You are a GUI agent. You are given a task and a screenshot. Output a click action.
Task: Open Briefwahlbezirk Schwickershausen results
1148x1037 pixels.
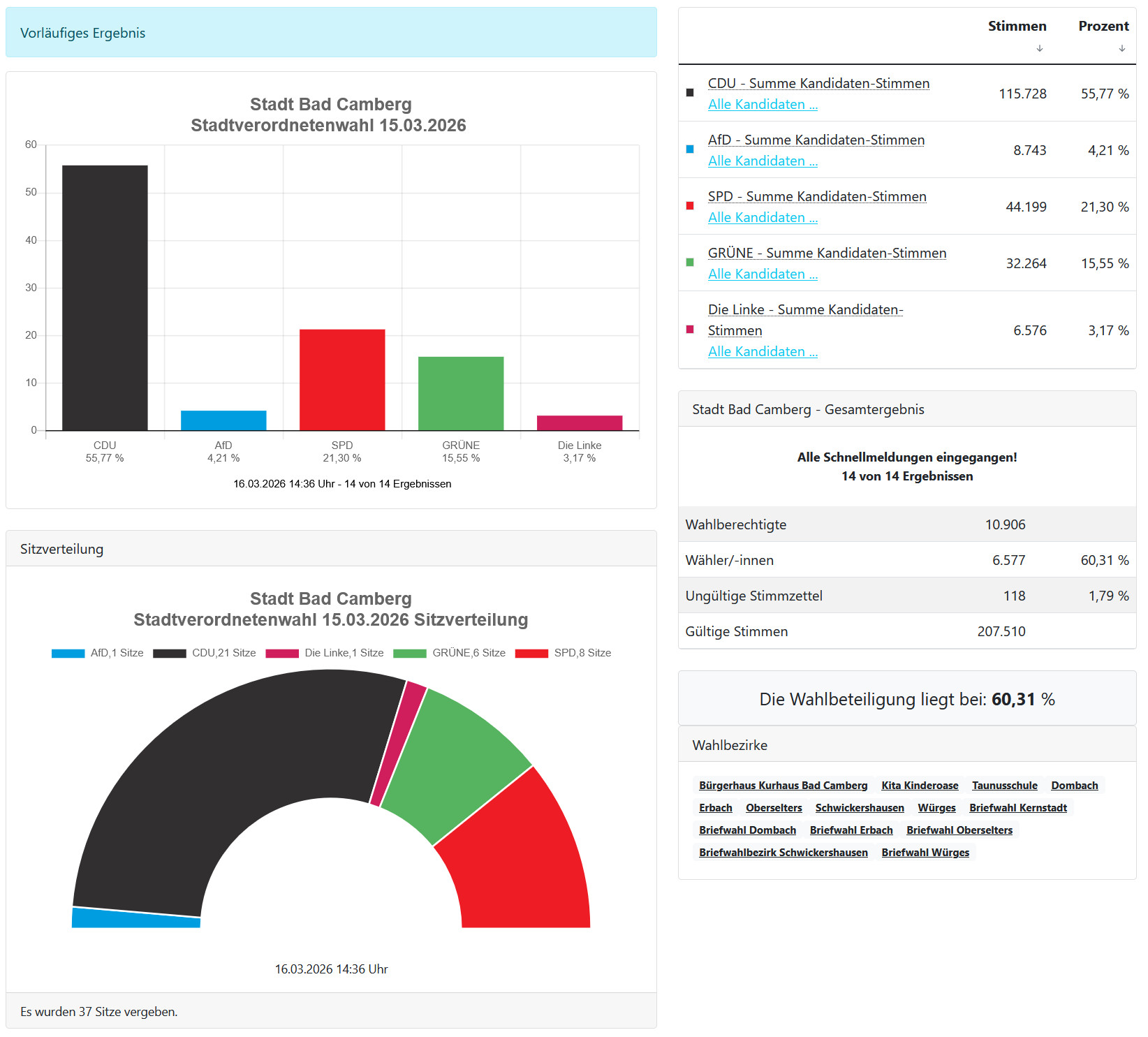(783, 853)
